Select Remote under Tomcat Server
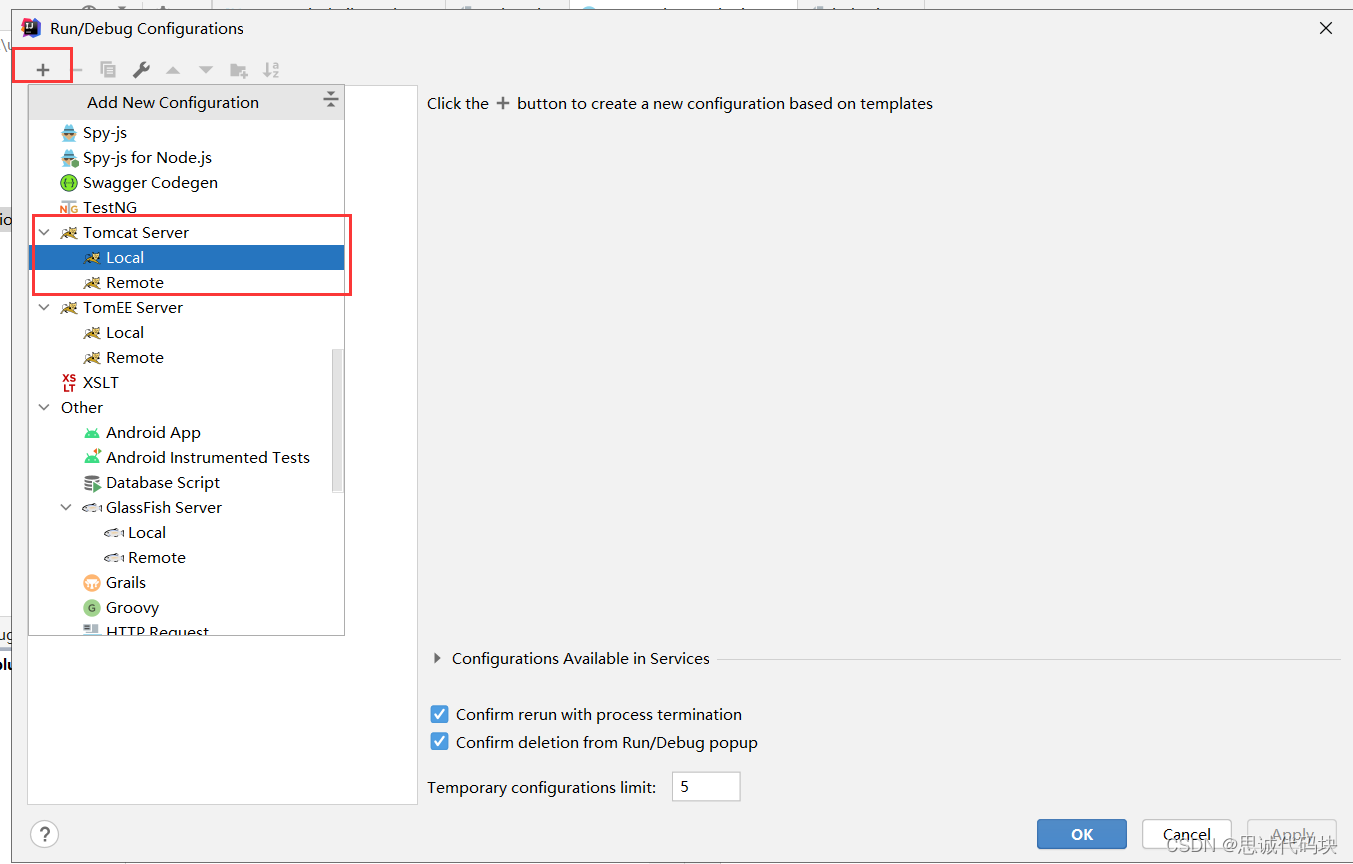Image resolution: width=1353 pixels, height=864 pixels. tap(187, 283)
